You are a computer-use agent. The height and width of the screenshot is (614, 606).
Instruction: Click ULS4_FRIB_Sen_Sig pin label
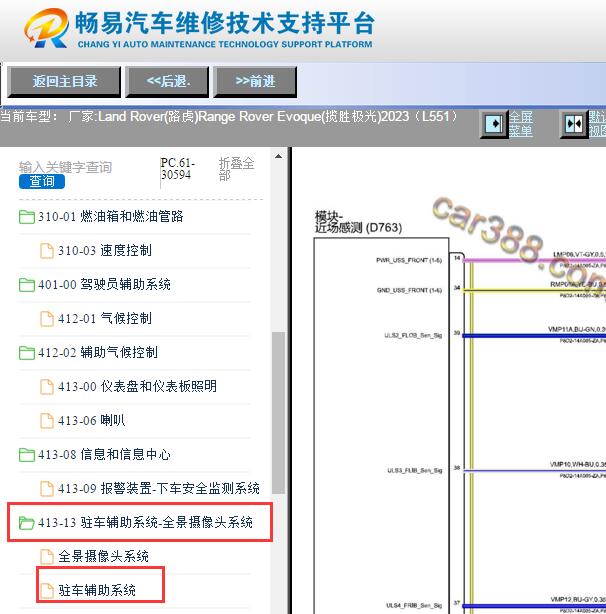(x=414, y=606)
